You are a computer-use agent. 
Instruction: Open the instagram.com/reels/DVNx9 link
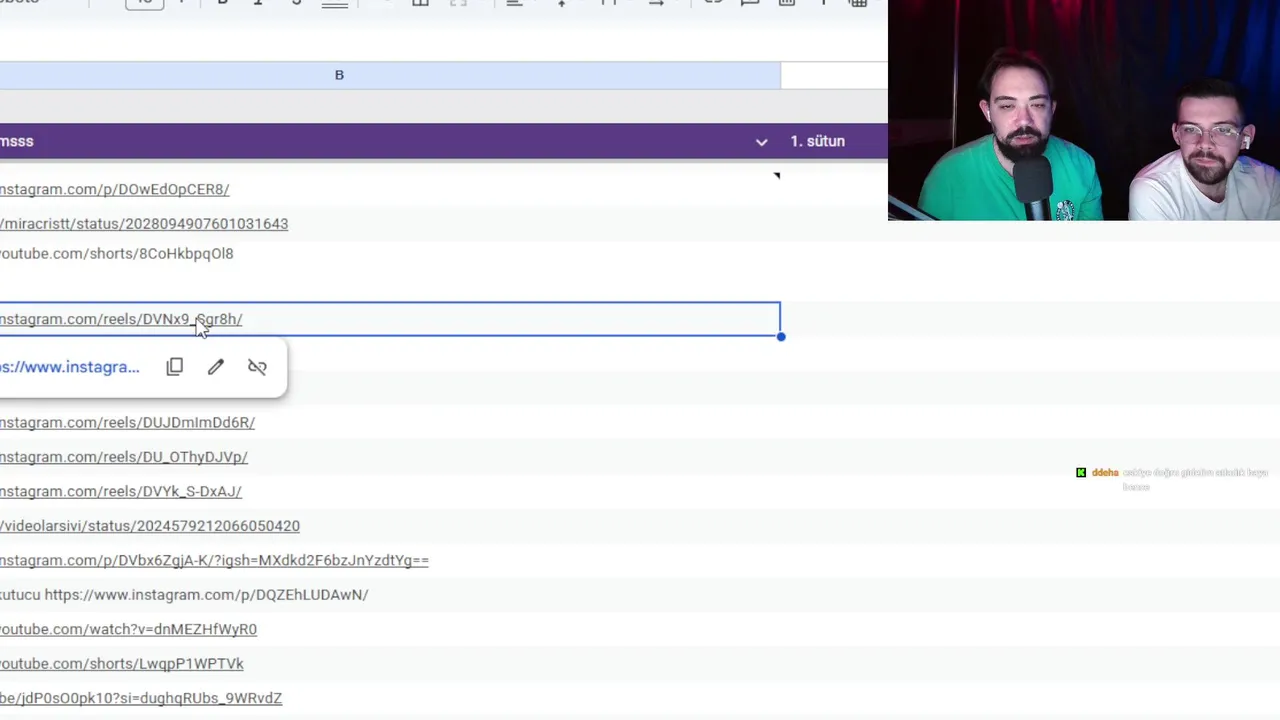click(121, 319)
